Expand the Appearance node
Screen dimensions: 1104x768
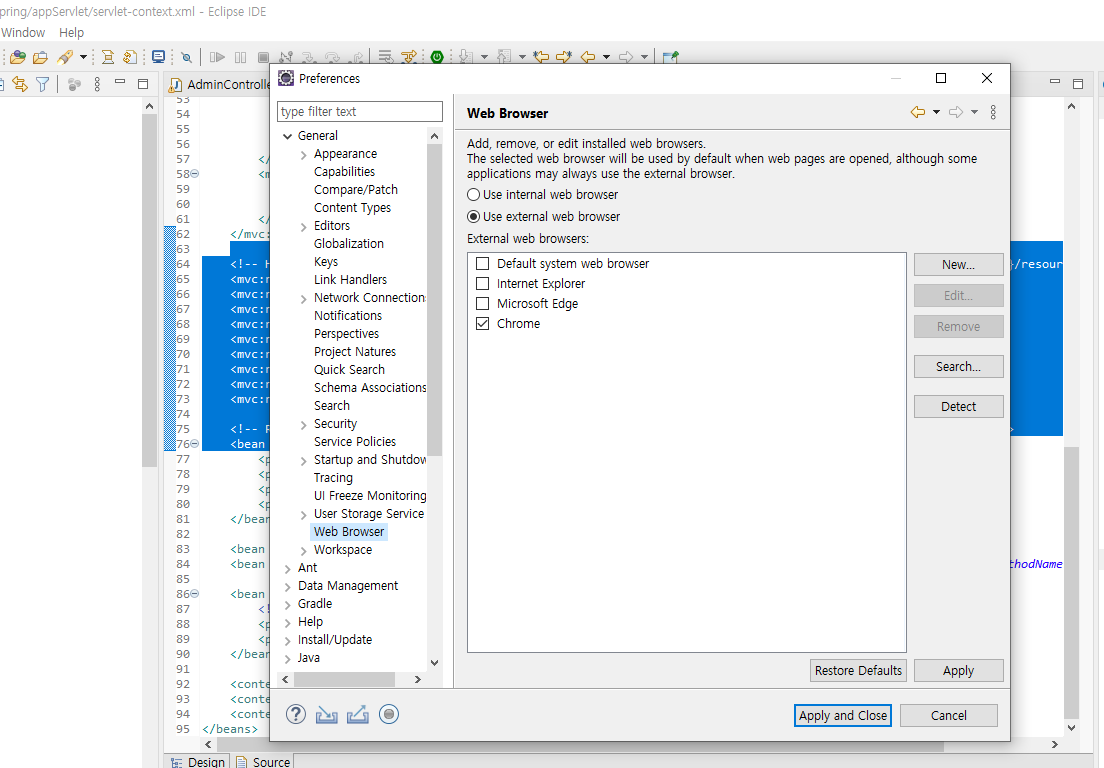pyautogui.click(x=303, y=154)
